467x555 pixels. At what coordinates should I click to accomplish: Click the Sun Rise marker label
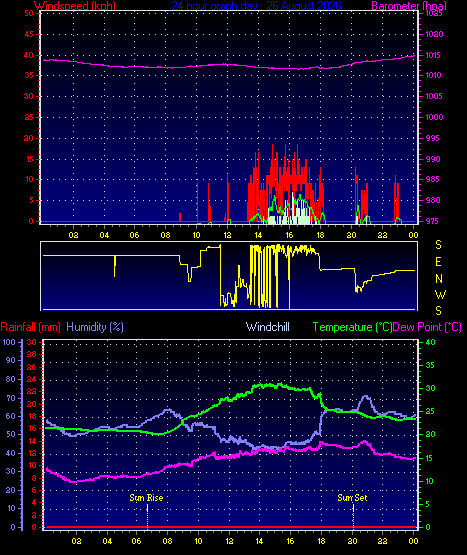pos(146,498)
